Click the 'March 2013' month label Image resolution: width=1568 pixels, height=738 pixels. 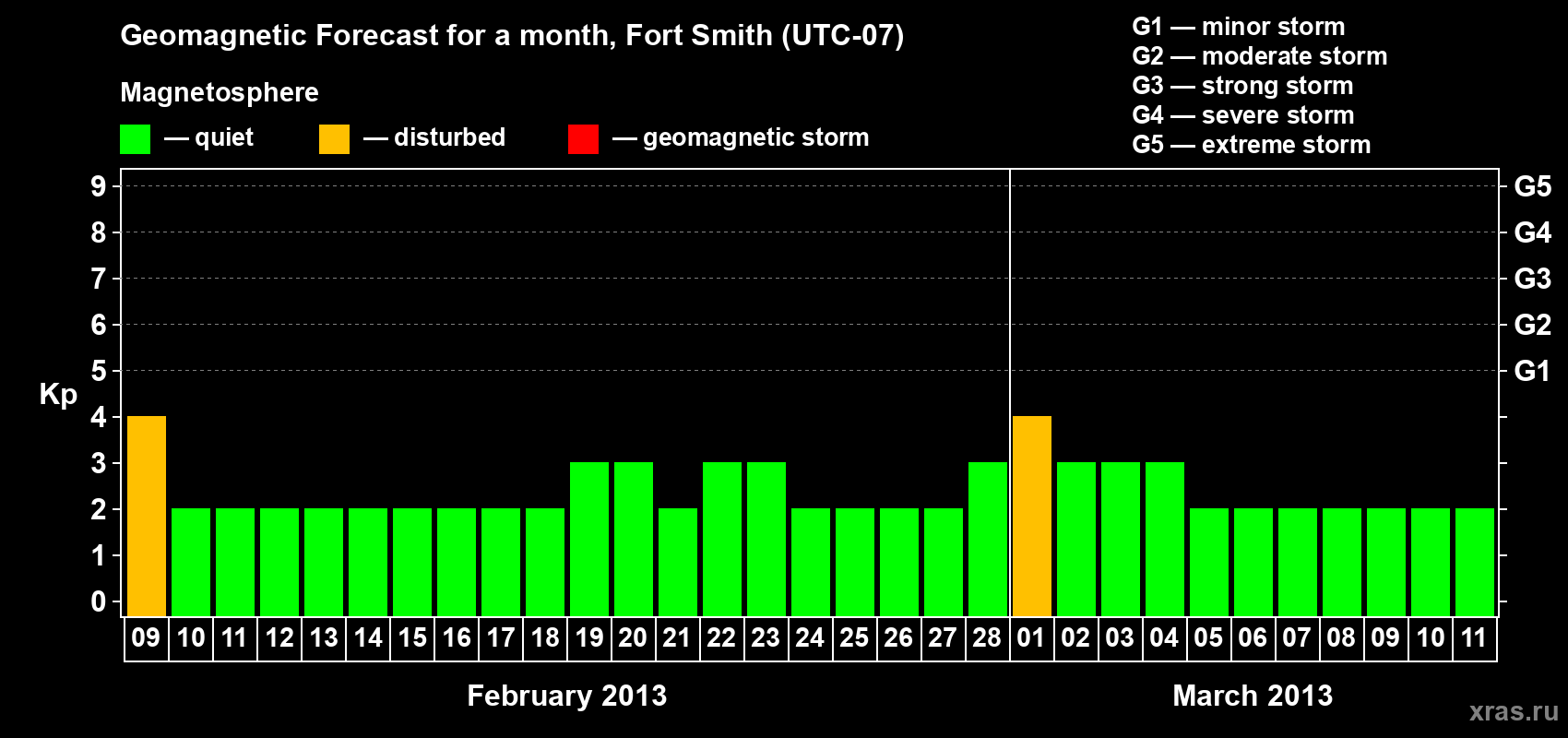click(1253, 696)
